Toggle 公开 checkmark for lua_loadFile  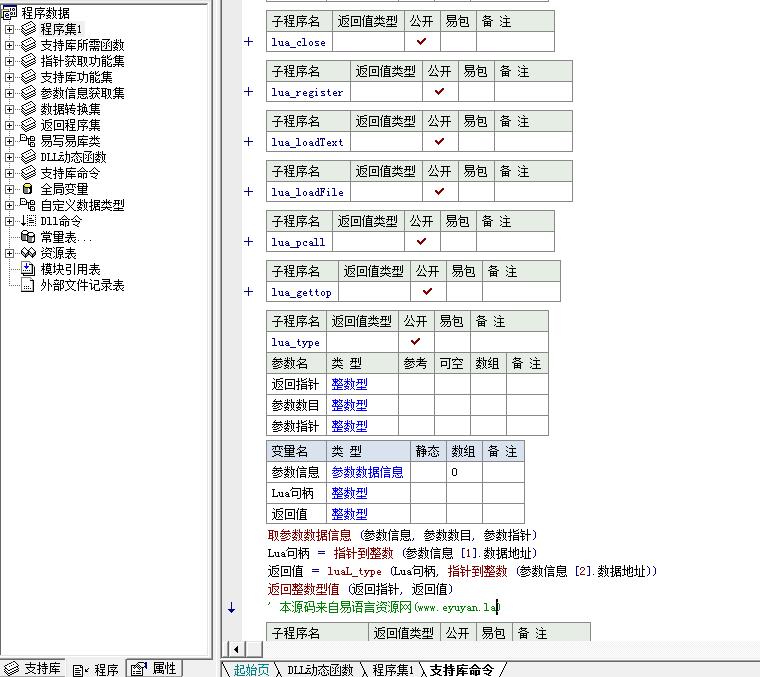tap(440, 191)
